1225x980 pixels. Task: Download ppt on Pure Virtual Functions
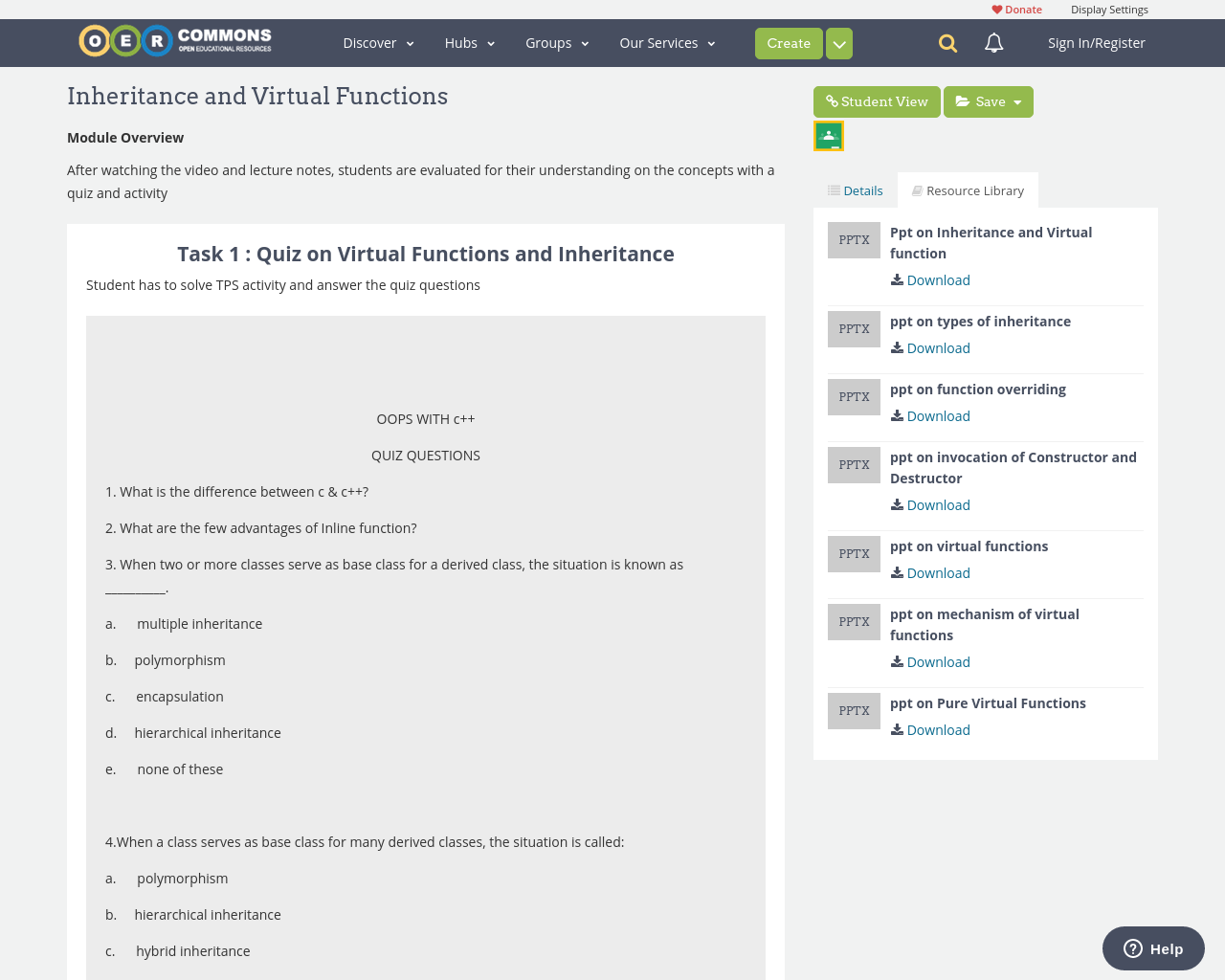tap(929, 729)
